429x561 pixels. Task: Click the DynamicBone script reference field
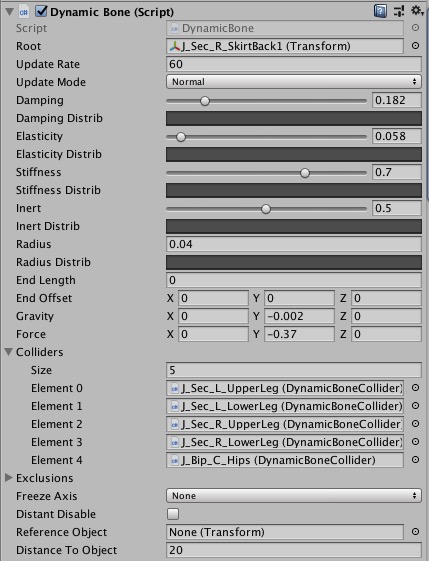(285, 28)
